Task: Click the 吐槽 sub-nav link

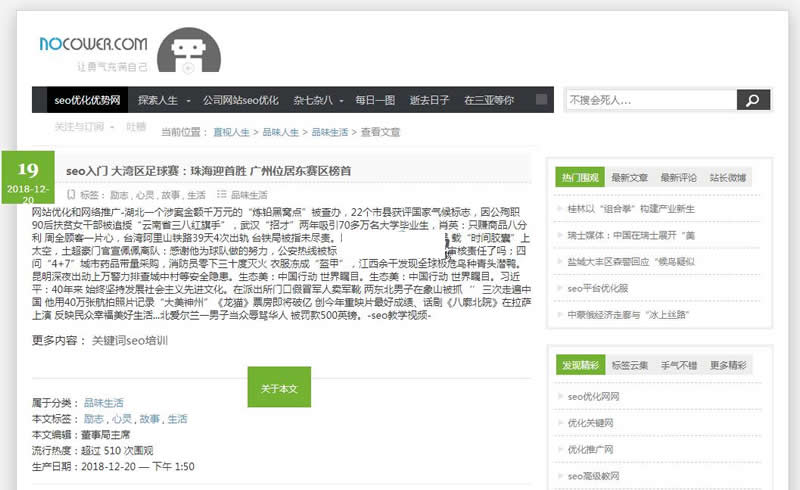Action: (x=136, y=127)
